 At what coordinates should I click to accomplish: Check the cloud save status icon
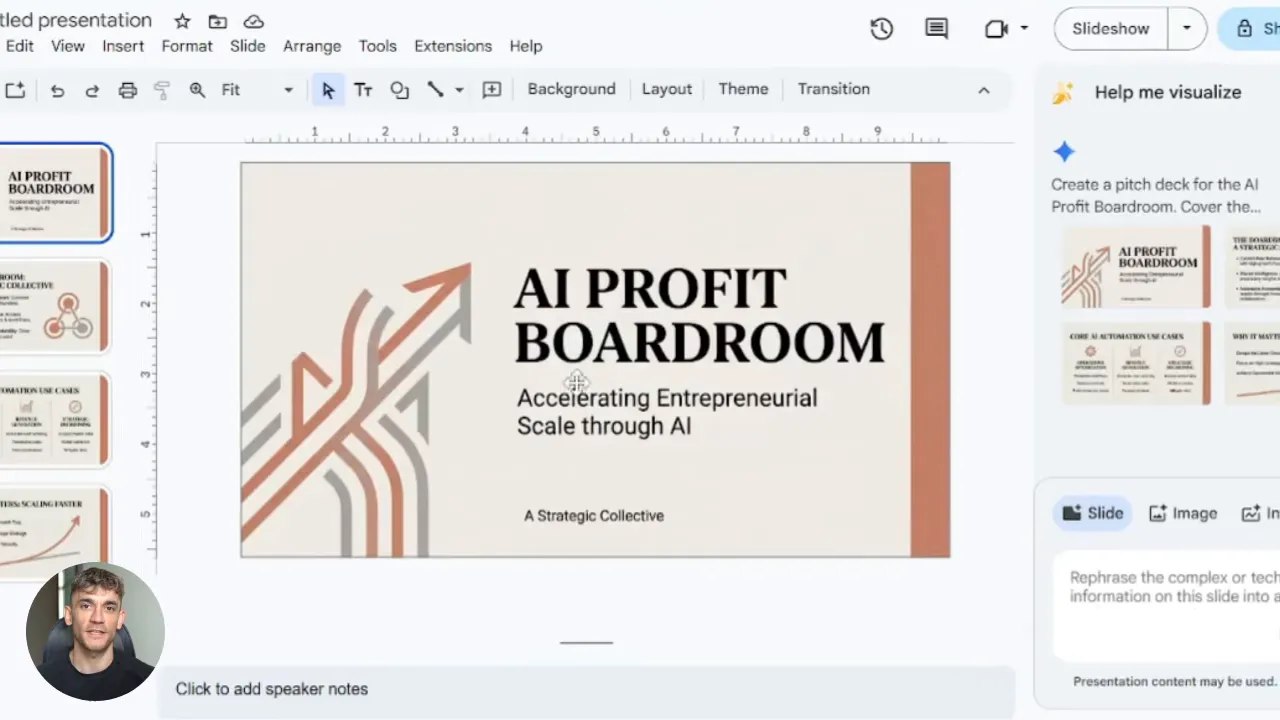(254, 21)
